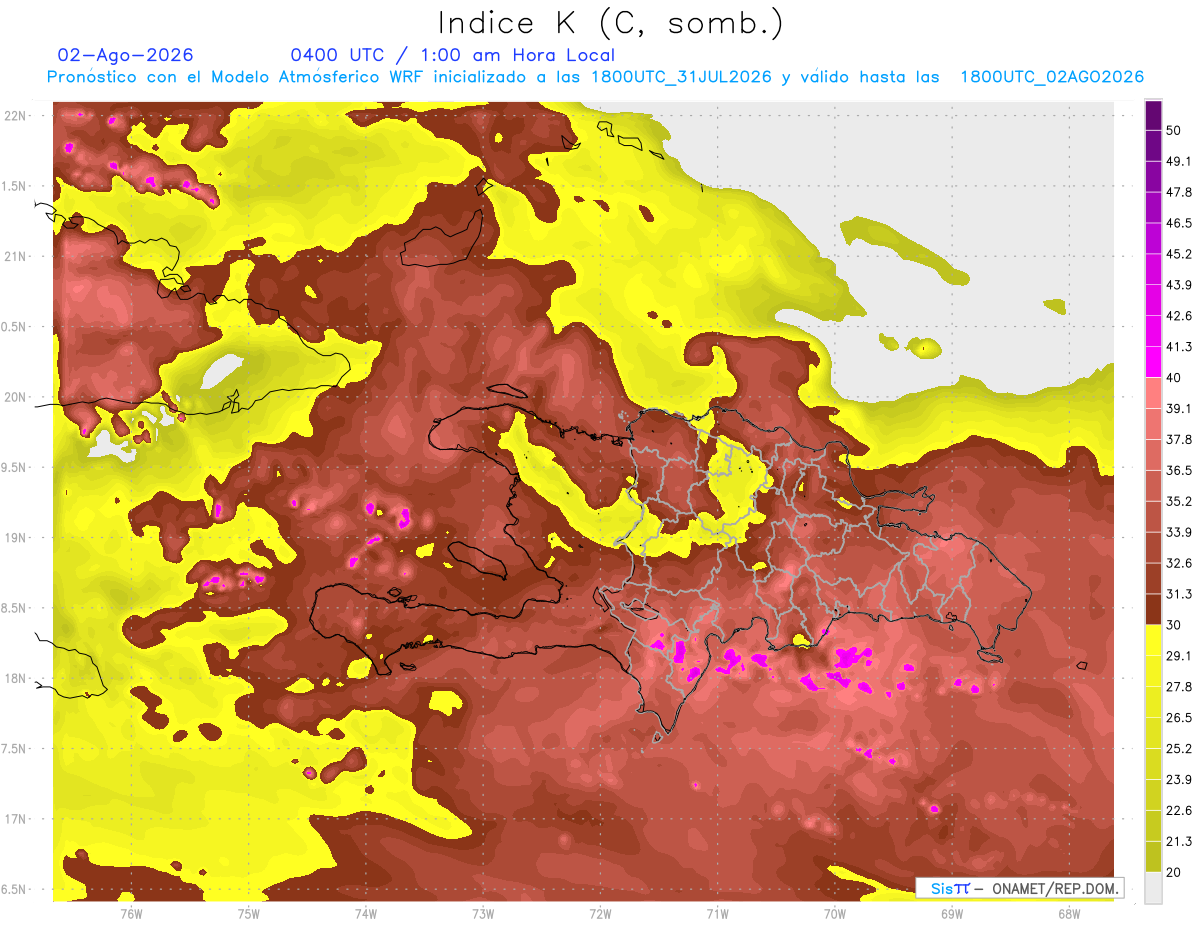
Task: Click the latitude axis label '18N'
Action: click(x=15, y=678)
